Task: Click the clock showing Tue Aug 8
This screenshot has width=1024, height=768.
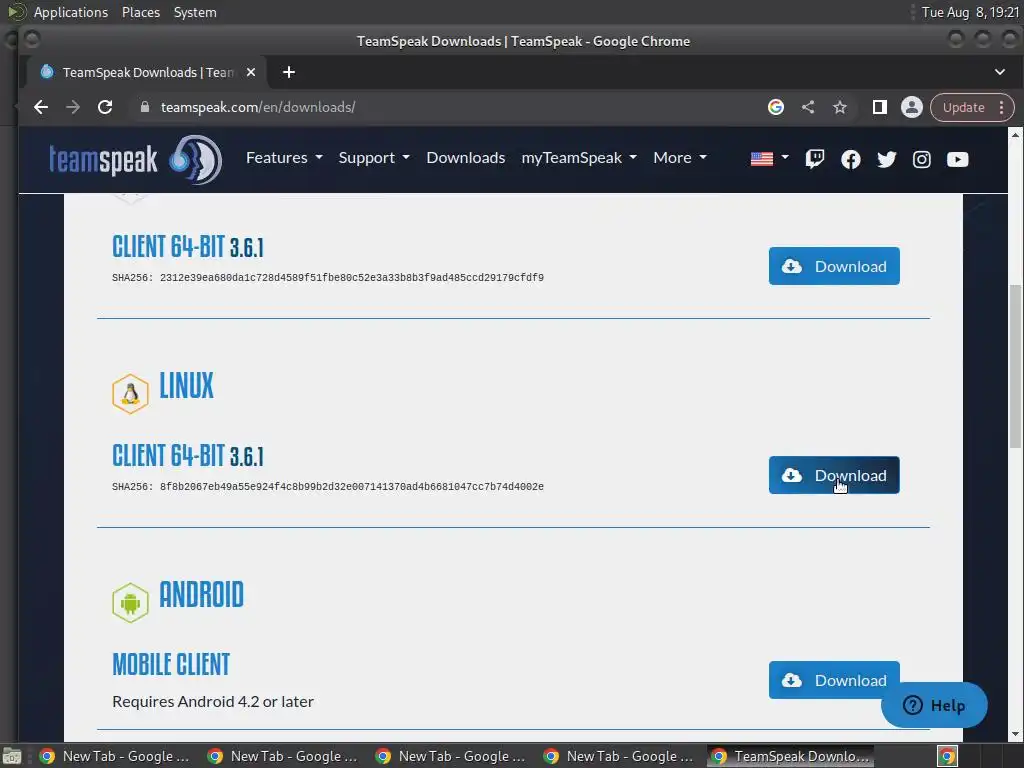Action: click(970, 12)
